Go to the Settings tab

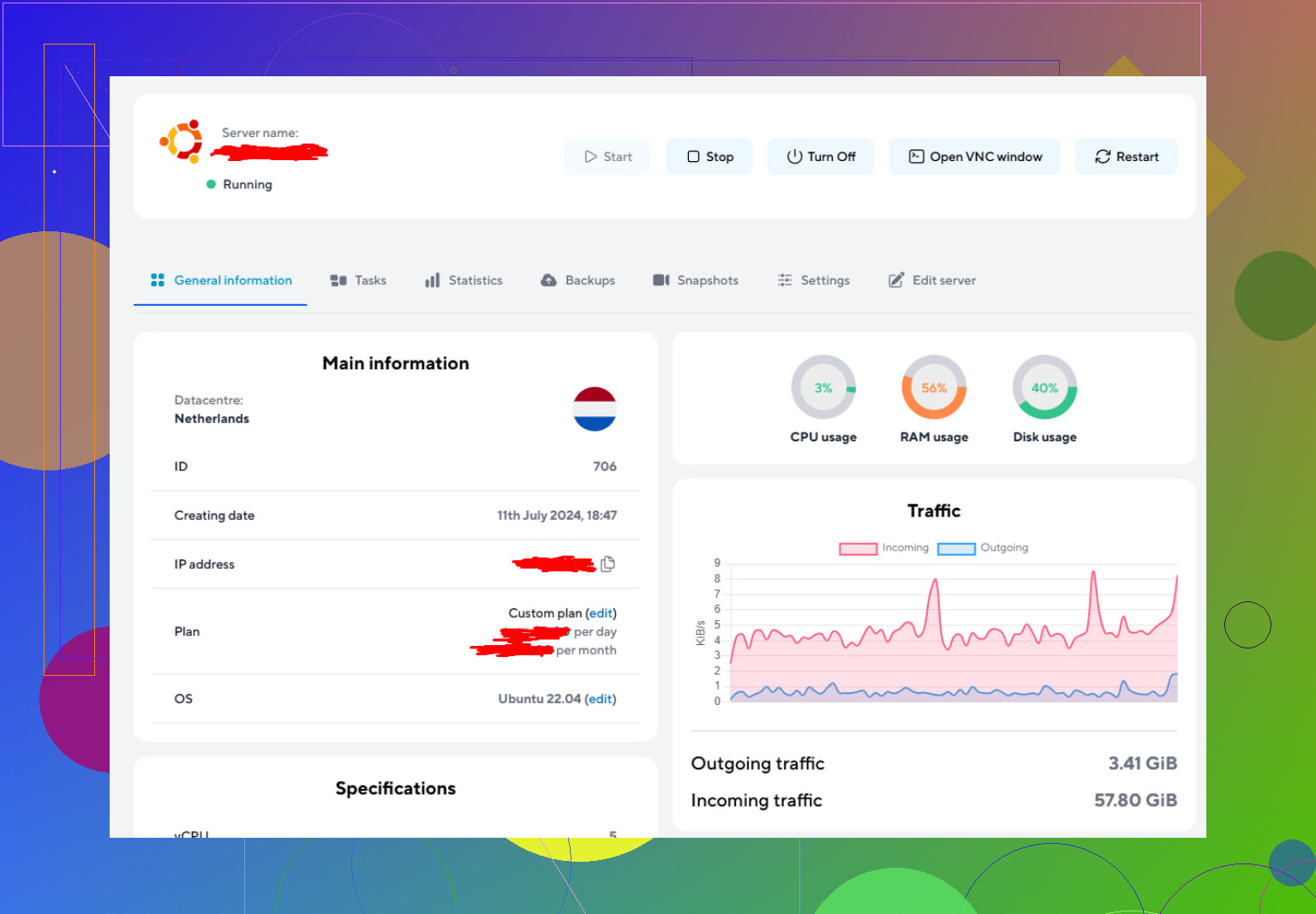pyautogui.click(x=813, y=280)
